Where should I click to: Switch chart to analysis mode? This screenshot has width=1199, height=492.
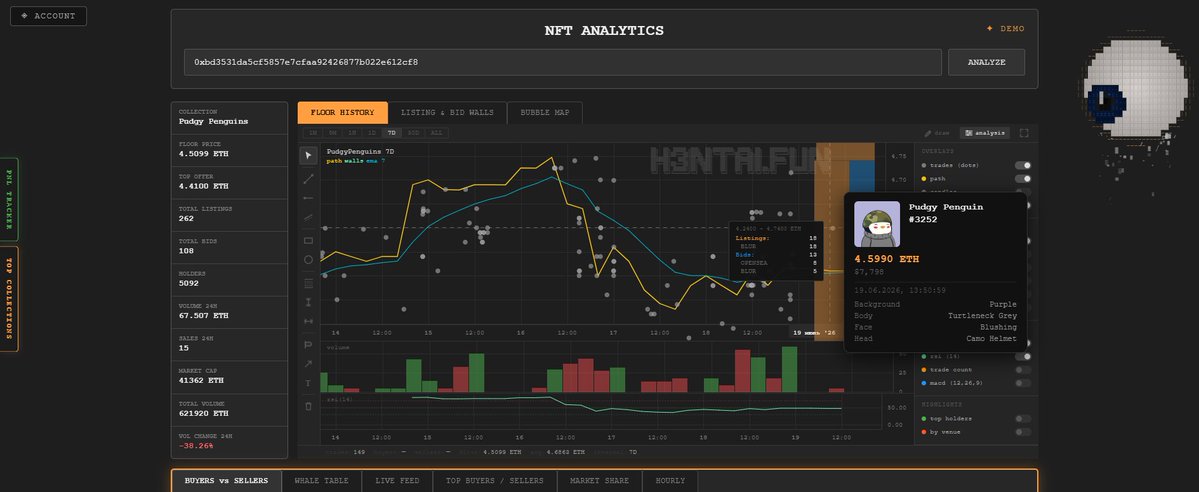click(984, 133)
